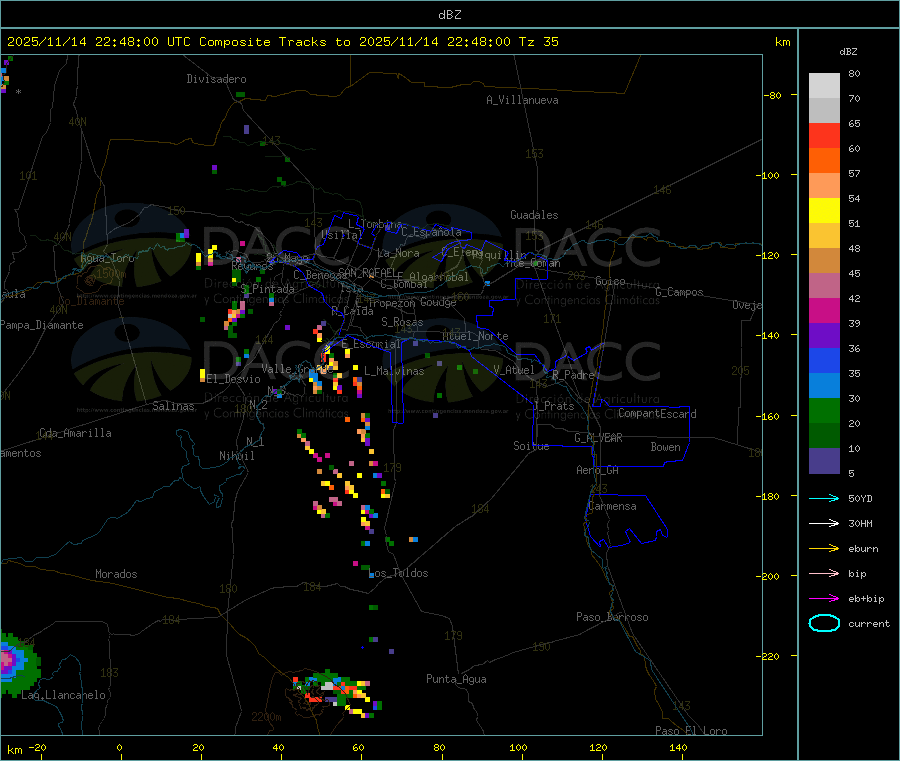Click the Divisadero map label
The image size is (900, 761).
click(x=216, y=79)
